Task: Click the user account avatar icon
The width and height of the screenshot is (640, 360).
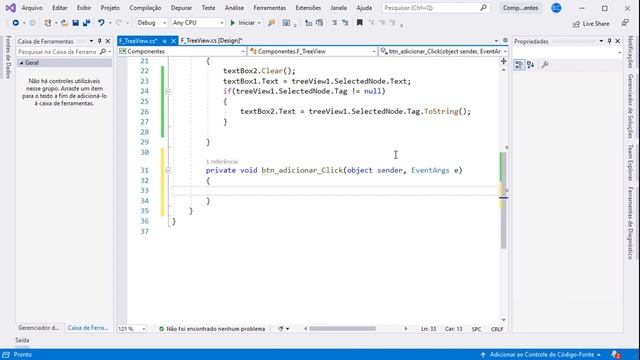Action: [x=556, y=8]
